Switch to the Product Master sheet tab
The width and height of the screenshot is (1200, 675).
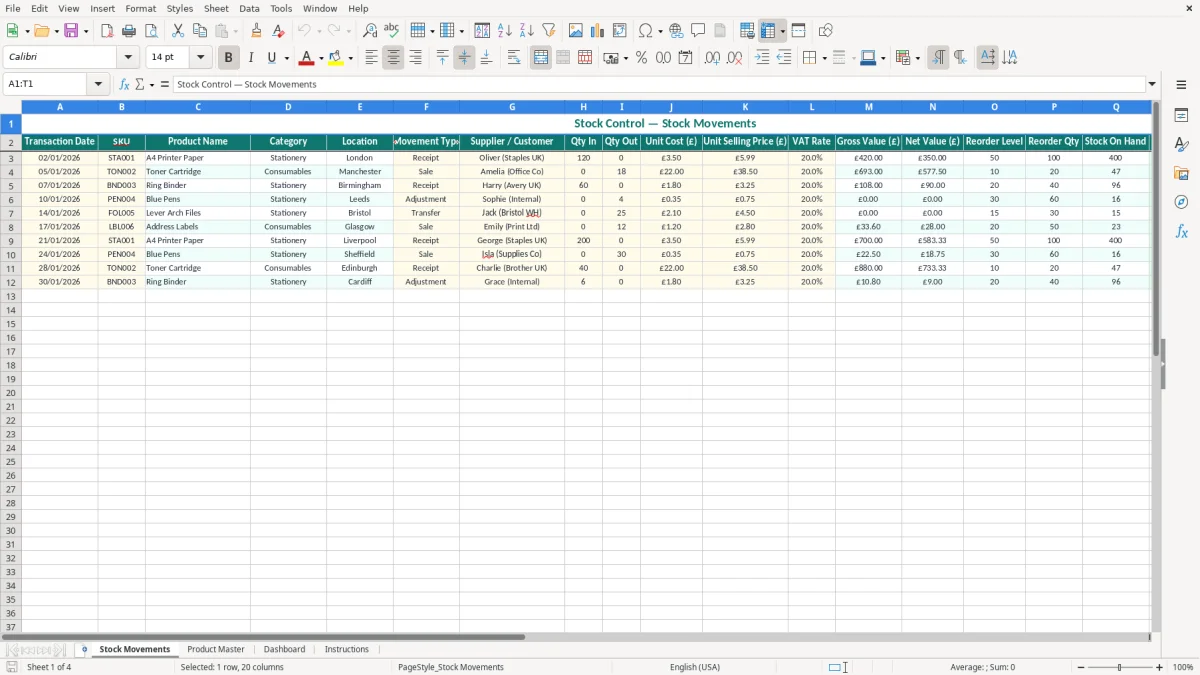click(x=216, y=649)
